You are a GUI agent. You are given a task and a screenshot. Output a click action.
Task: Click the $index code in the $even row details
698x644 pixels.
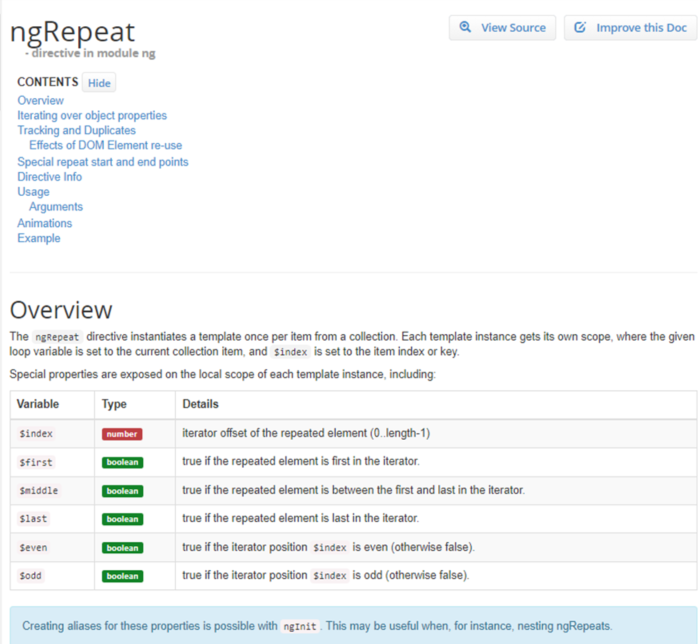tap(330, 547)
